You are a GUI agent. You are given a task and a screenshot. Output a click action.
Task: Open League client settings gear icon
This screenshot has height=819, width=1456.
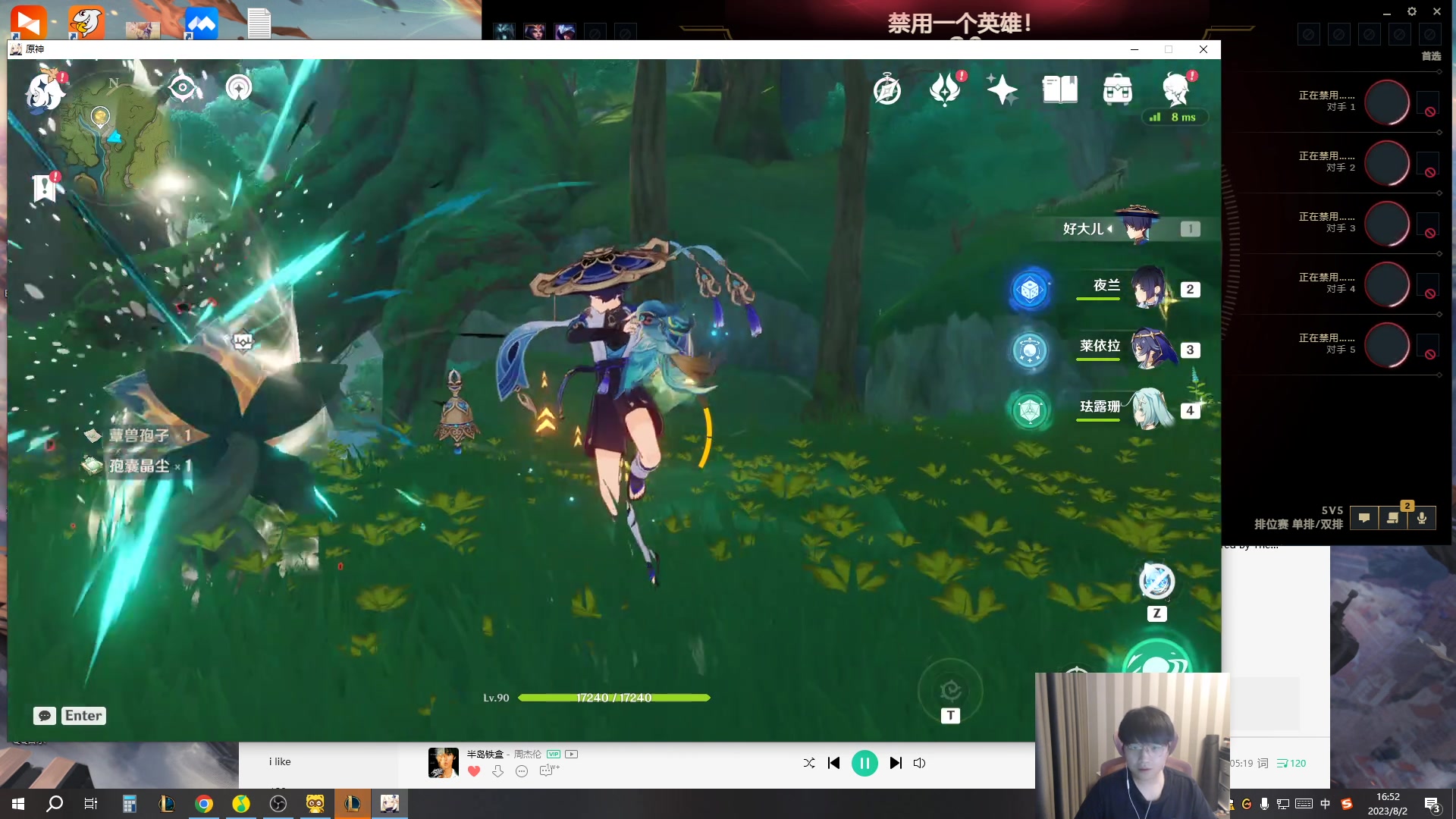[1411, 11]
